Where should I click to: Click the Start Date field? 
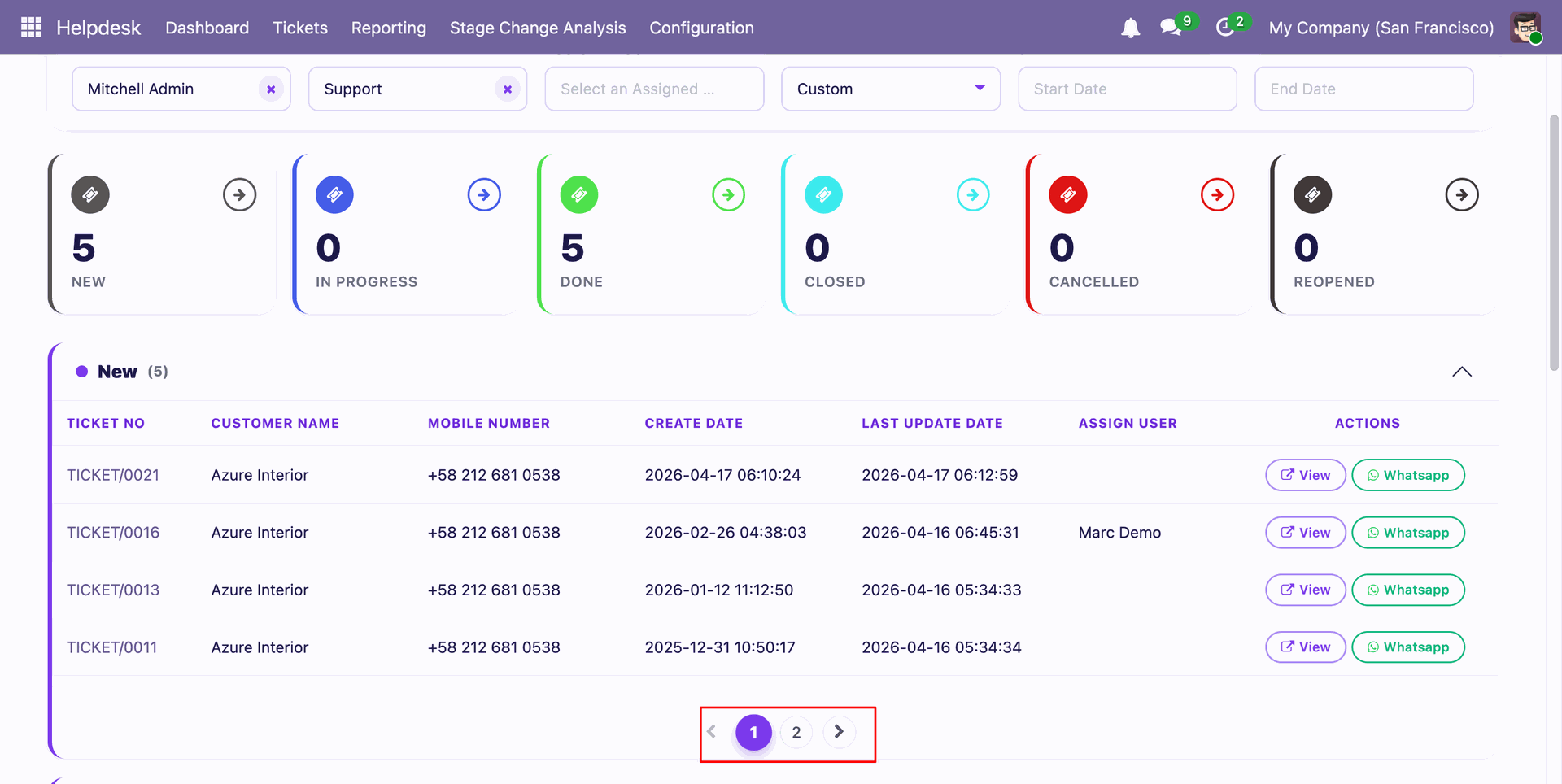pos(1128,89)
